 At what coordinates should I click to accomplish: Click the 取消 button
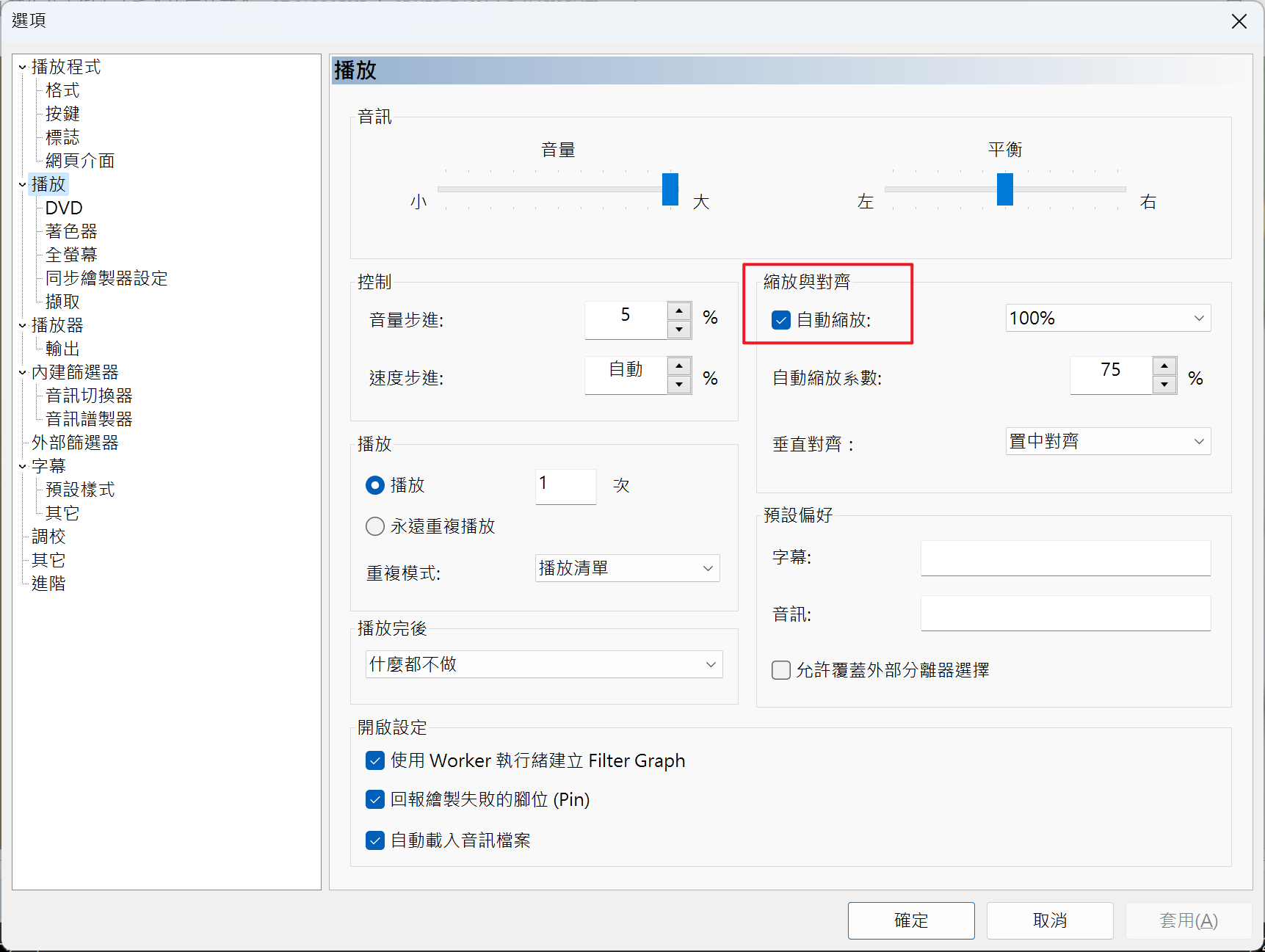click(x=1049, y=920)
